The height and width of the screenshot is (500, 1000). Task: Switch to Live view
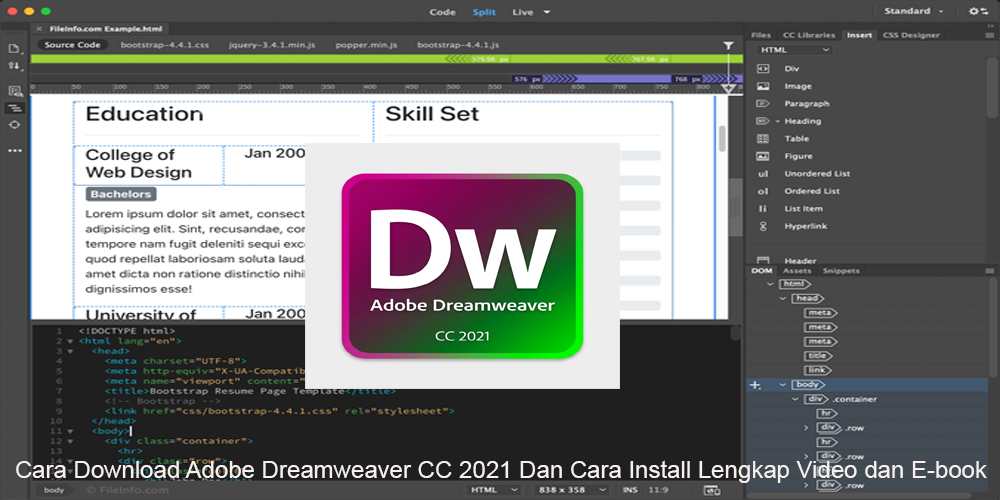click(x=522, y=12)
